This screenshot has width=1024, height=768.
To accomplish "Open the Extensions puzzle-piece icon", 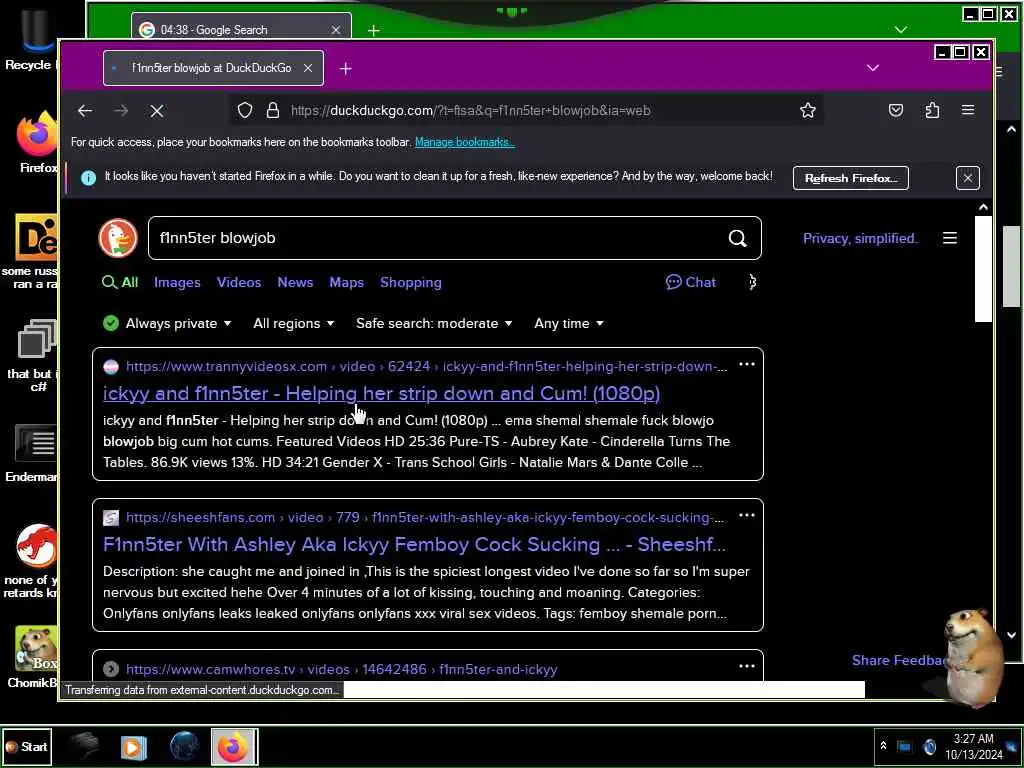I will click(x=933, y=110).
